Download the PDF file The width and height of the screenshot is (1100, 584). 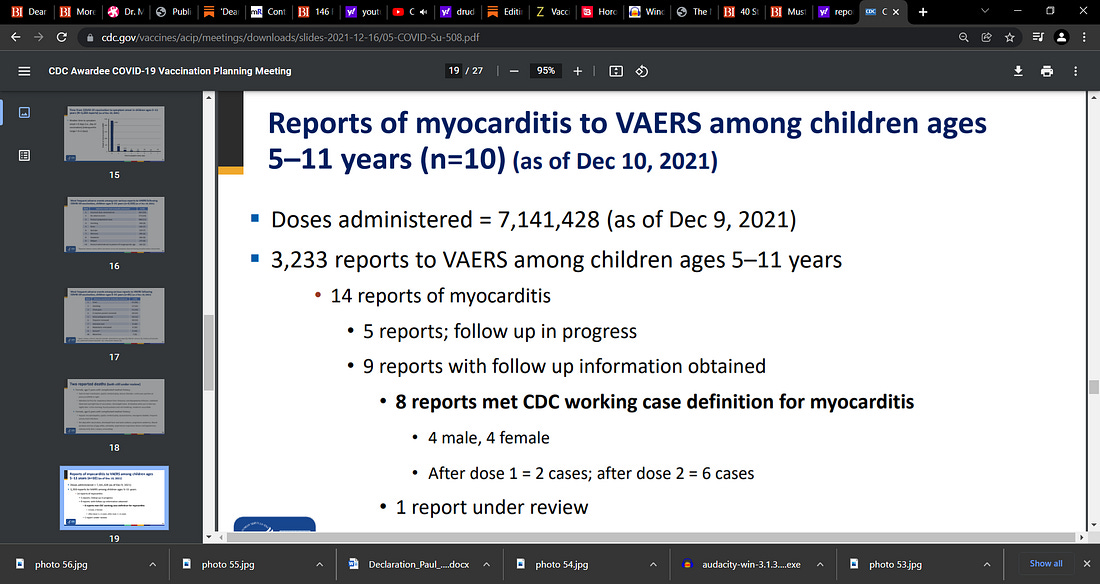[x=1018, y=71]
